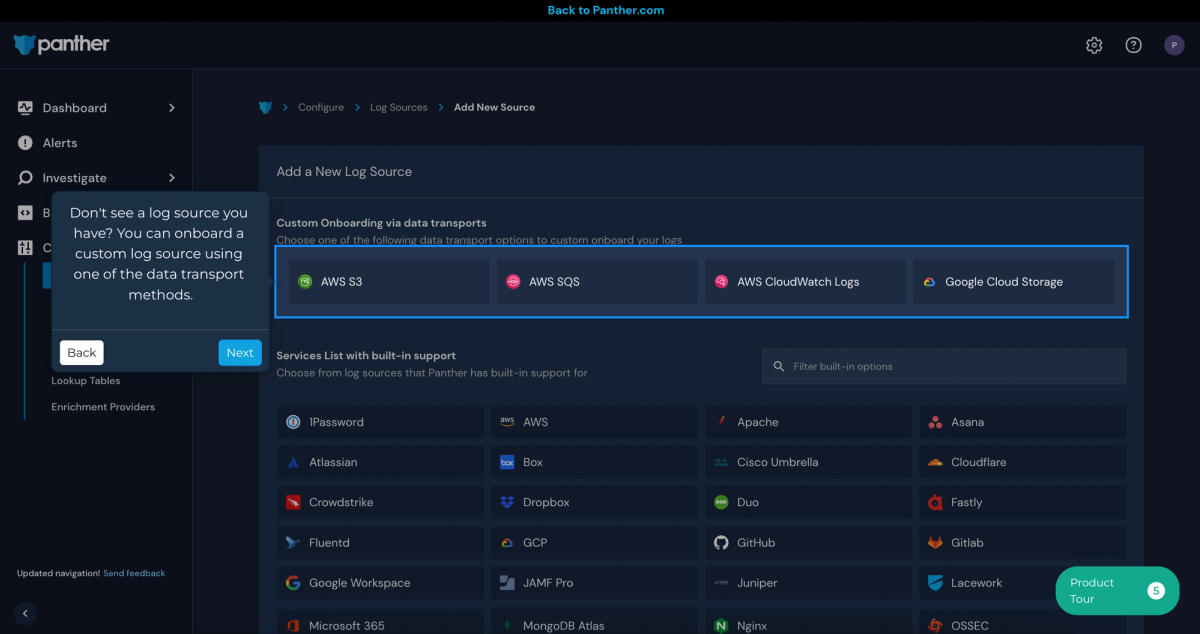The width and height of the screenshot is (1200, 634).
Task: Click the Filter built-in options field
Action: coord(944,366)
